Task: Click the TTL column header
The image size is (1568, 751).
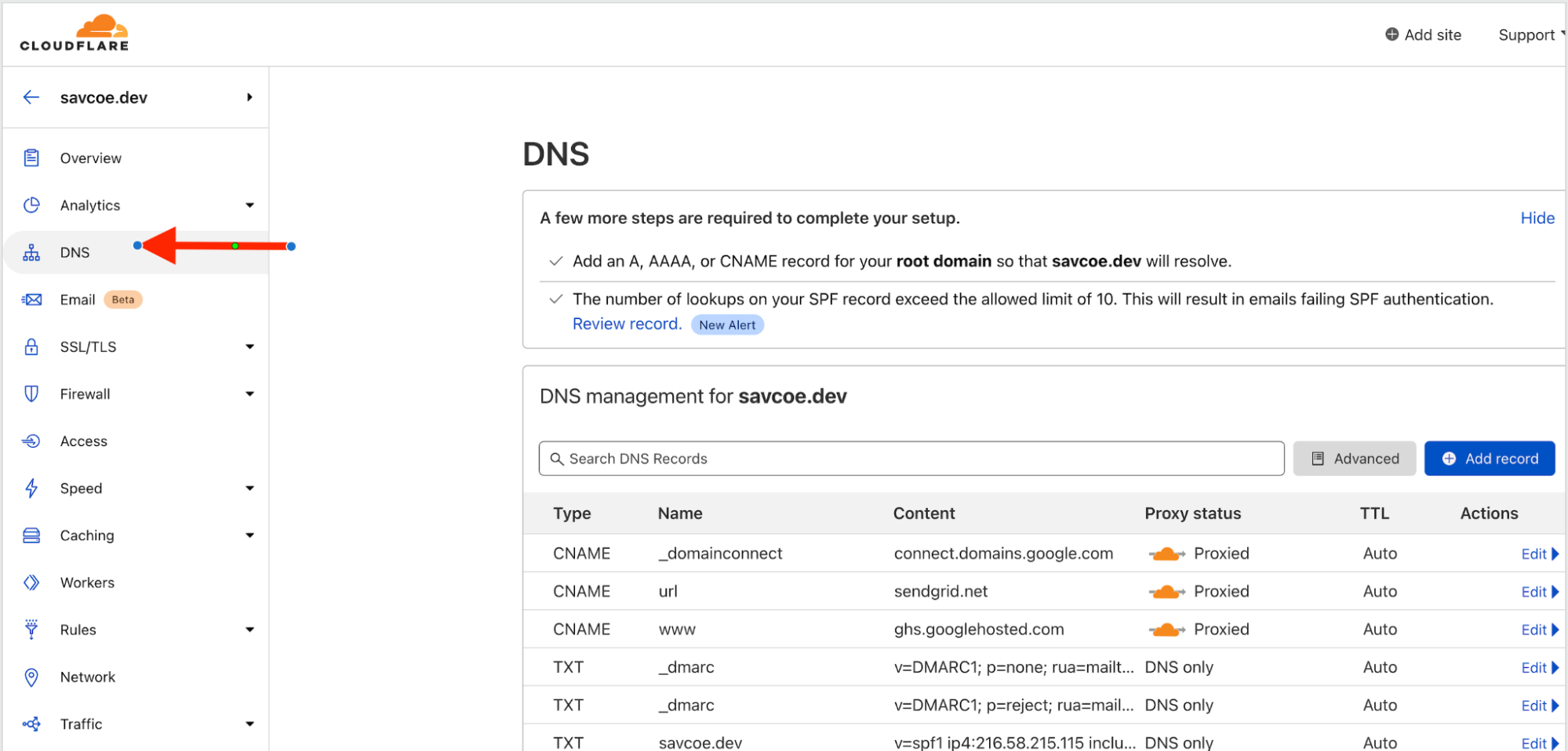Action: pyautogui.click(x=1374, y=513)
